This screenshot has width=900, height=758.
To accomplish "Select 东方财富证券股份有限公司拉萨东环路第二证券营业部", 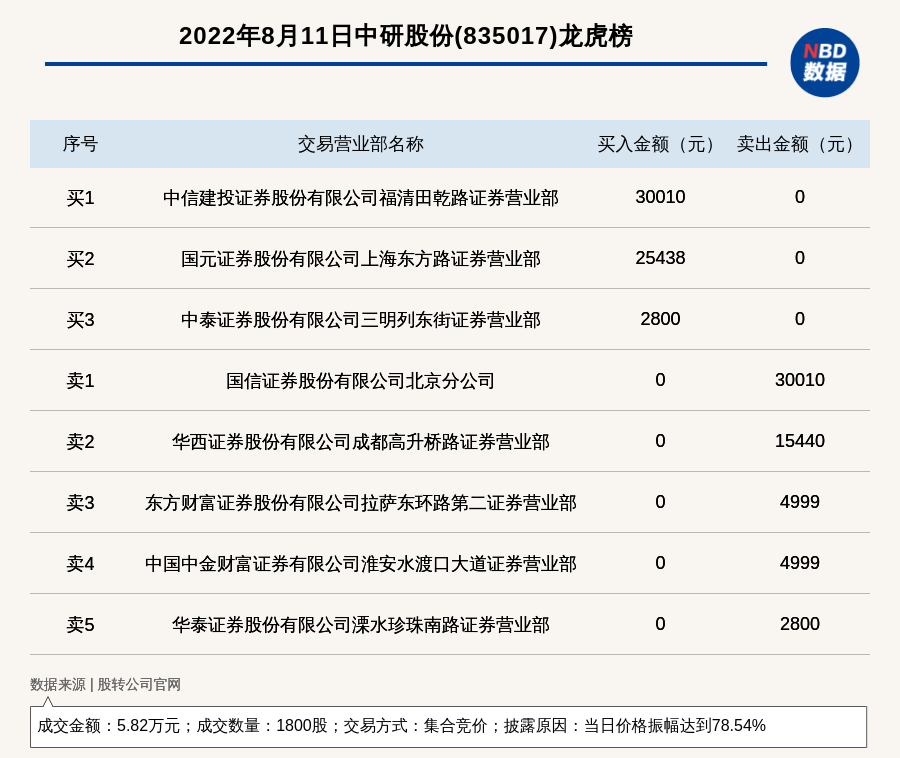I will pos(360,503).
